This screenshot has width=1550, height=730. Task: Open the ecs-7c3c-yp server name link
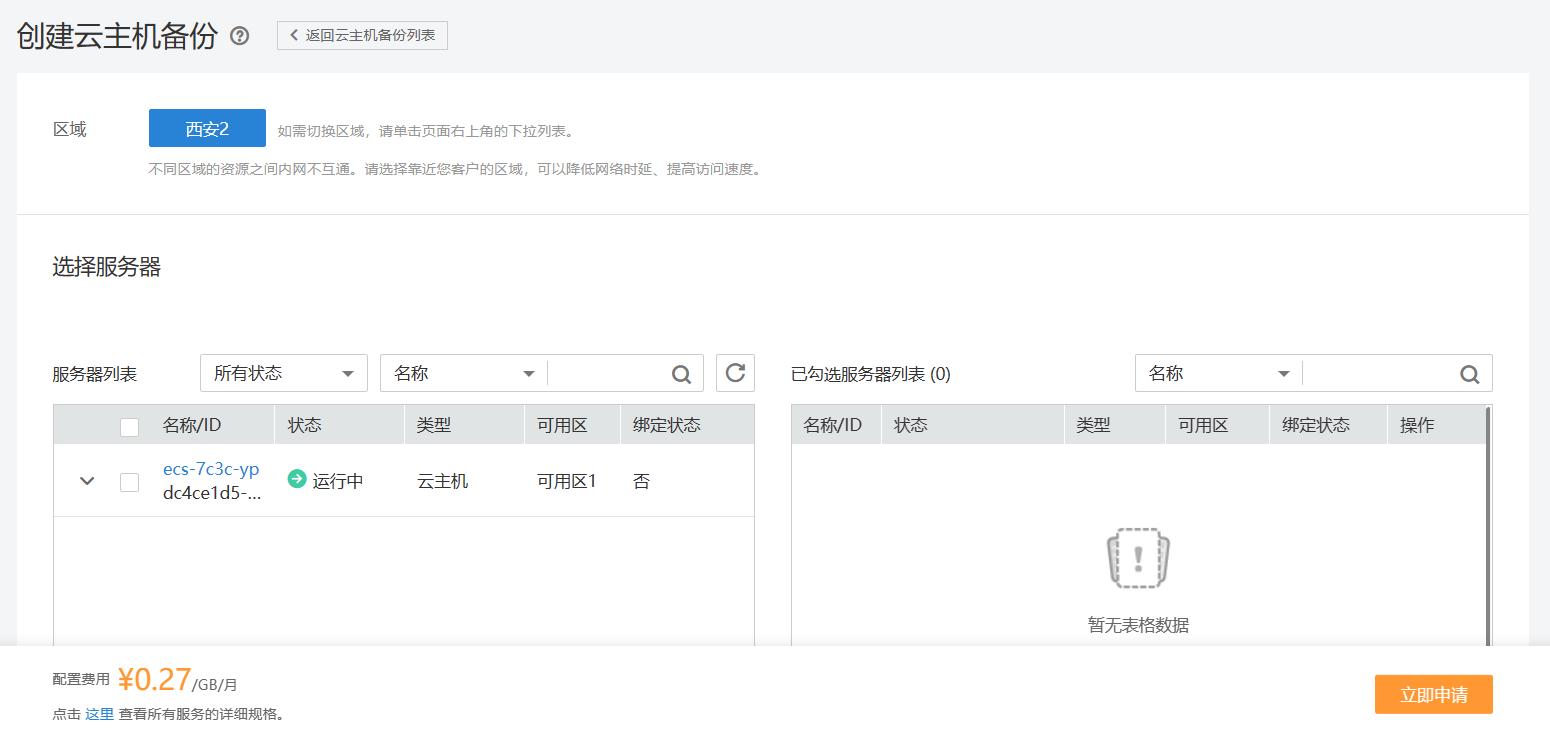[210, 468]
